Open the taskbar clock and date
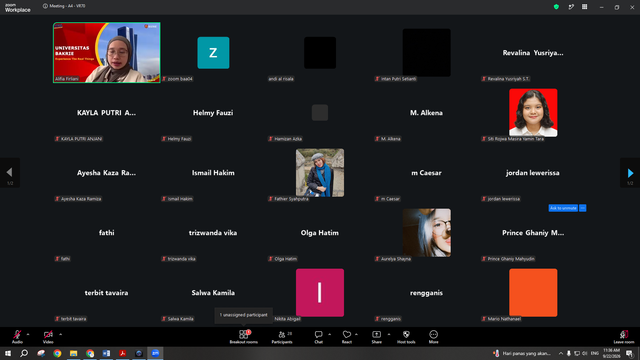The image size is (640, 360). coord(611,353)
